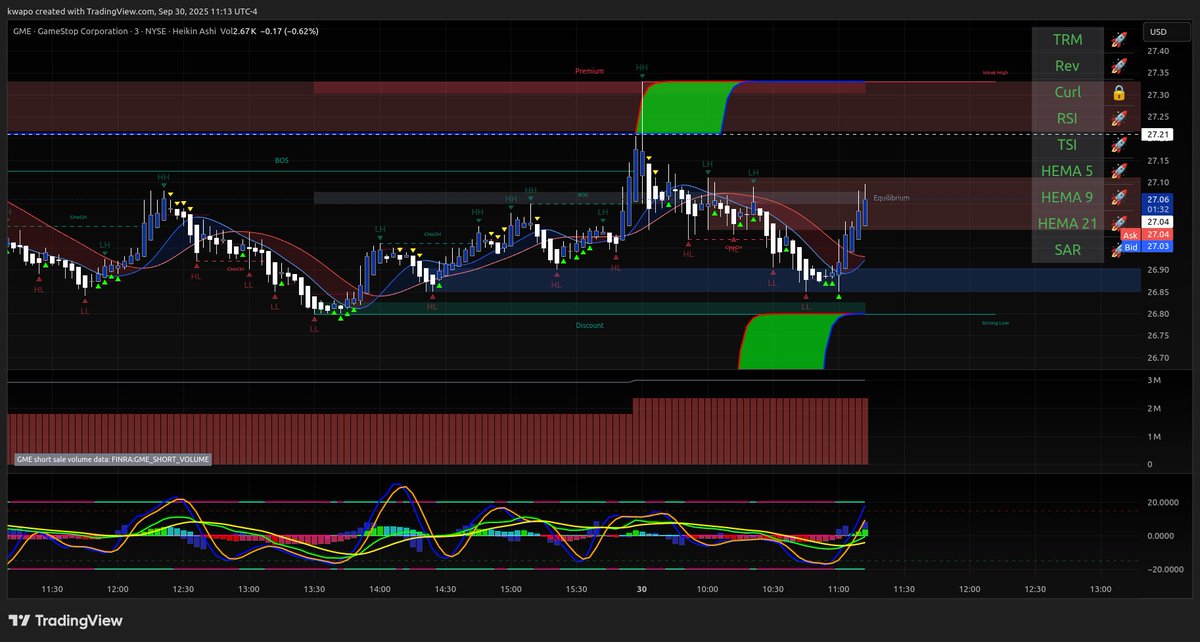Click the 15:00 time axis label

(x=511, y=590)
